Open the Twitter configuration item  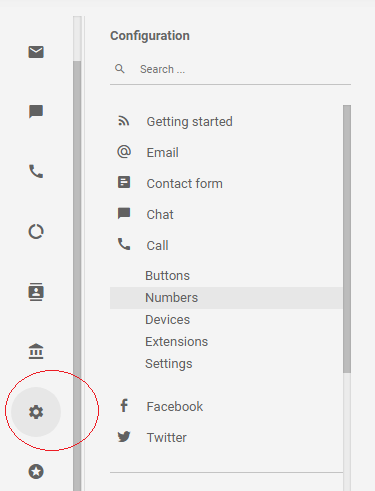[226, 438]
